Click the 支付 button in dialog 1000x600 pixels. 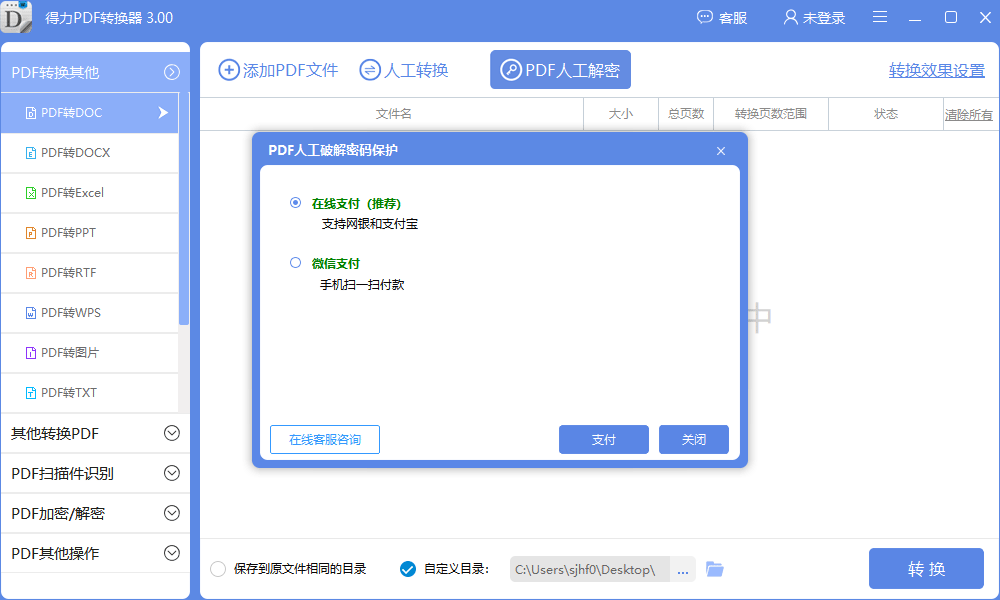click(x=603, y=439)
